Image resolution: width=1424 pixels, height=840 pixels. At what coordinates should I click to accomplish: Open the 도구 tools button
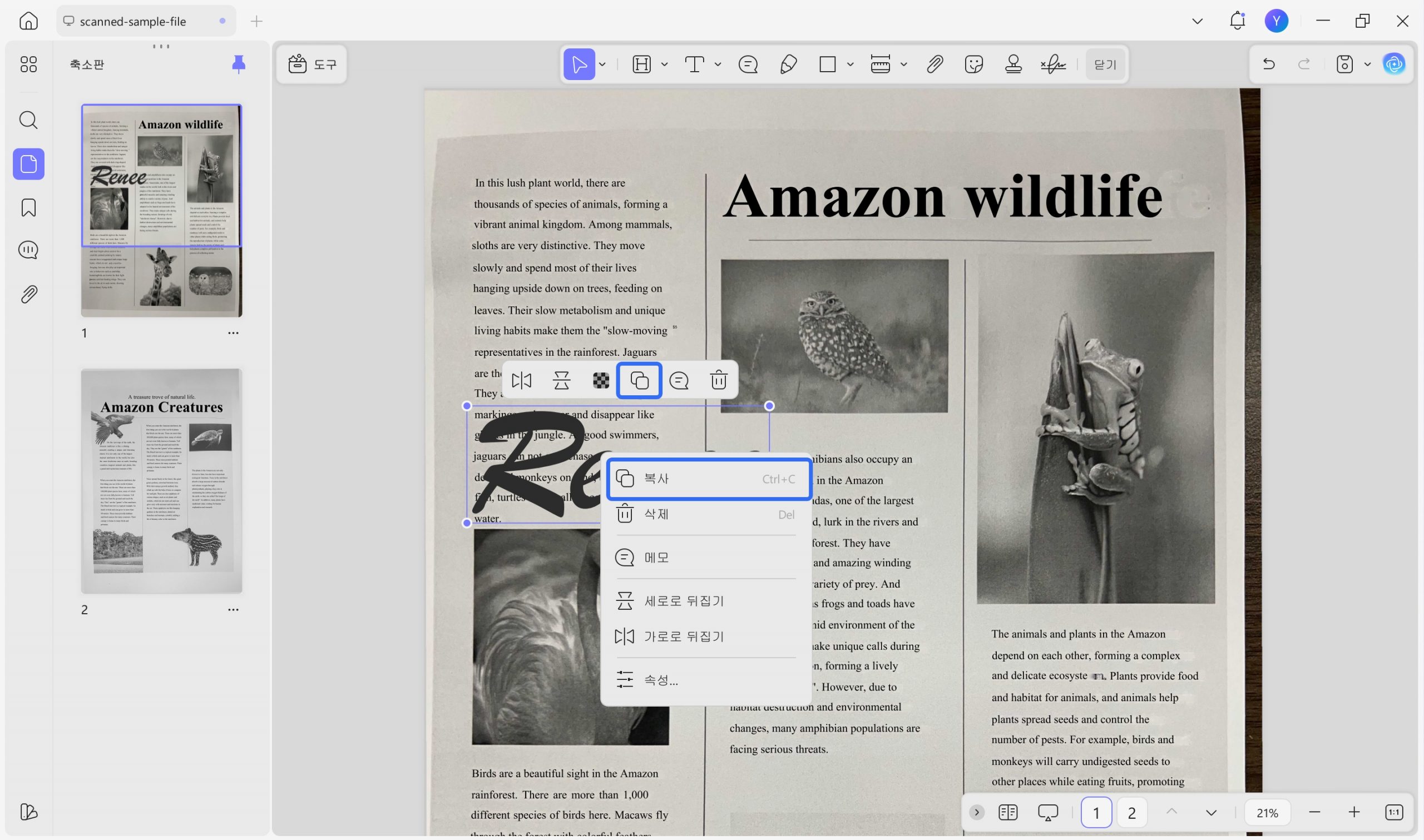(312, 64)
